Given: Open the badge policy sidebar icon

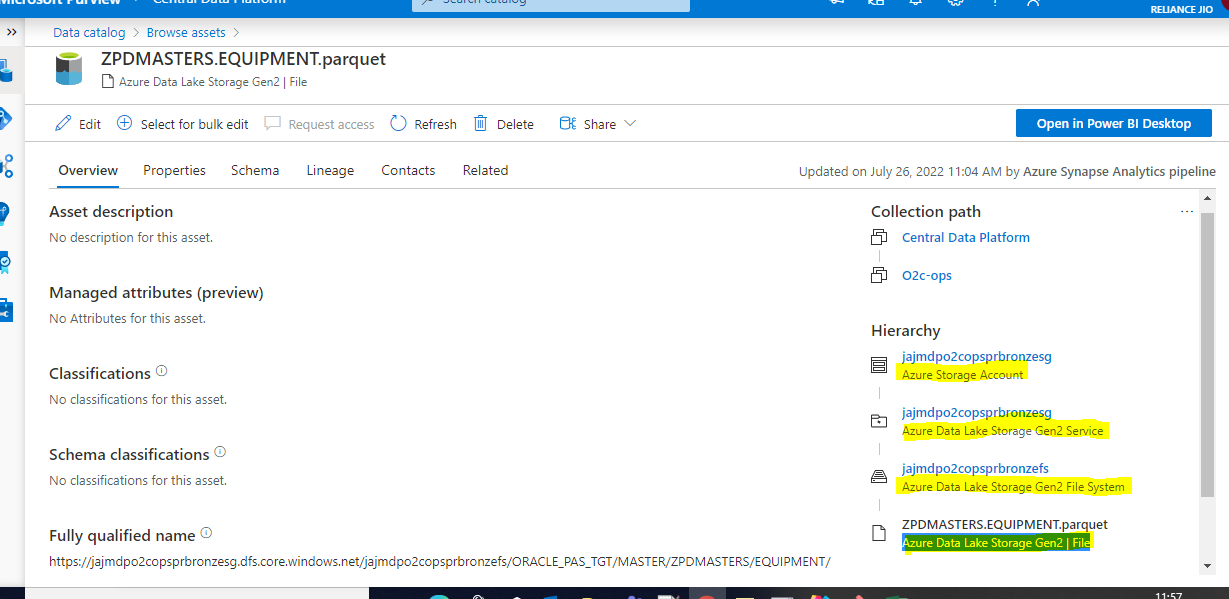Looking at the screenshot, I should coord(5,262).
